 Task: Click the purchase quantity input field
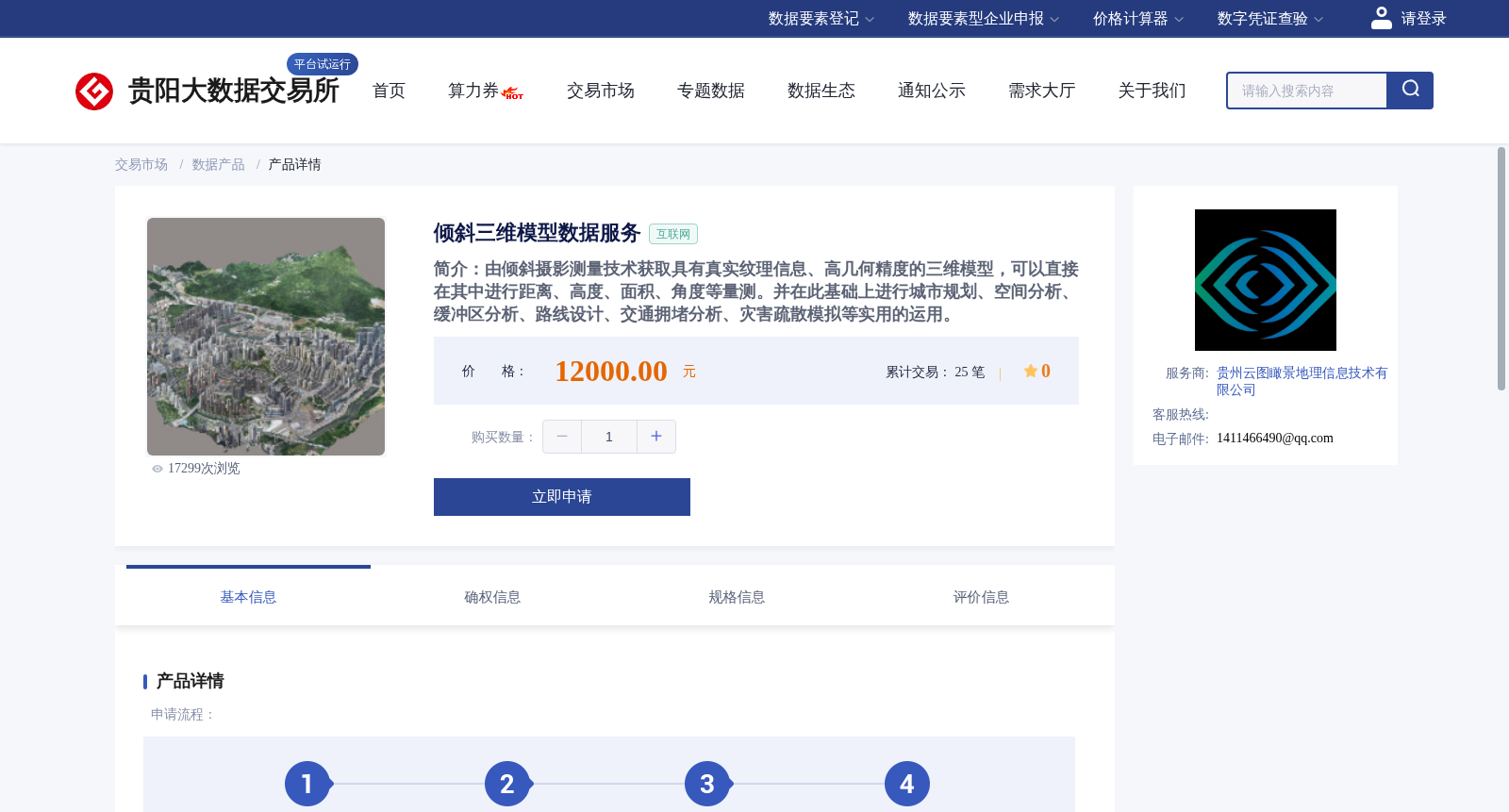pos(609,437)
